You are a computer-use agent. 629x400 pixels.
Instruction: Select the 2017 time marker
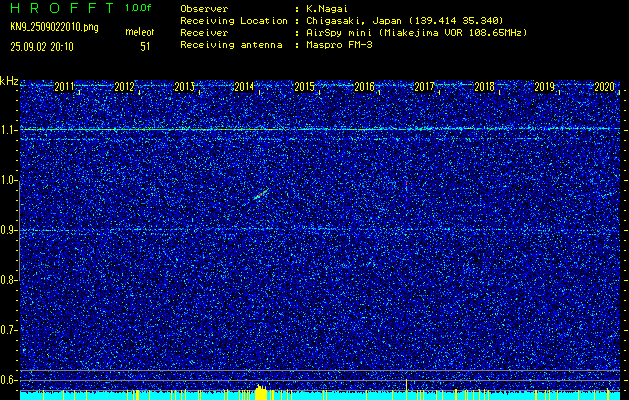pyautogui.click(x=424, y=87)
